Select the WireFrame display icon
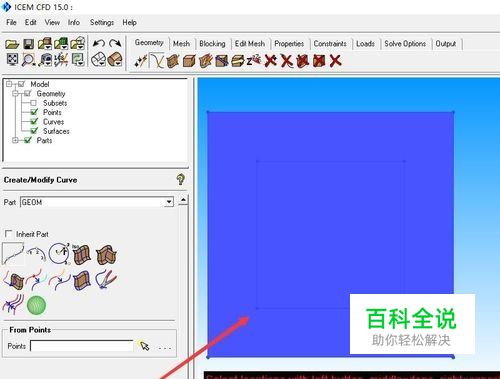 pos(99,60)
